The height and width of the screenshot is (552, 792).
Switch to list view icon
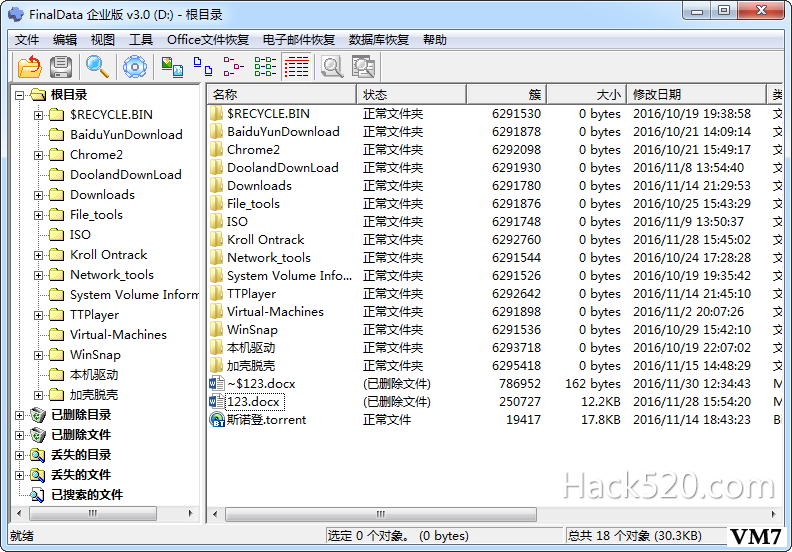pos(233,67)
